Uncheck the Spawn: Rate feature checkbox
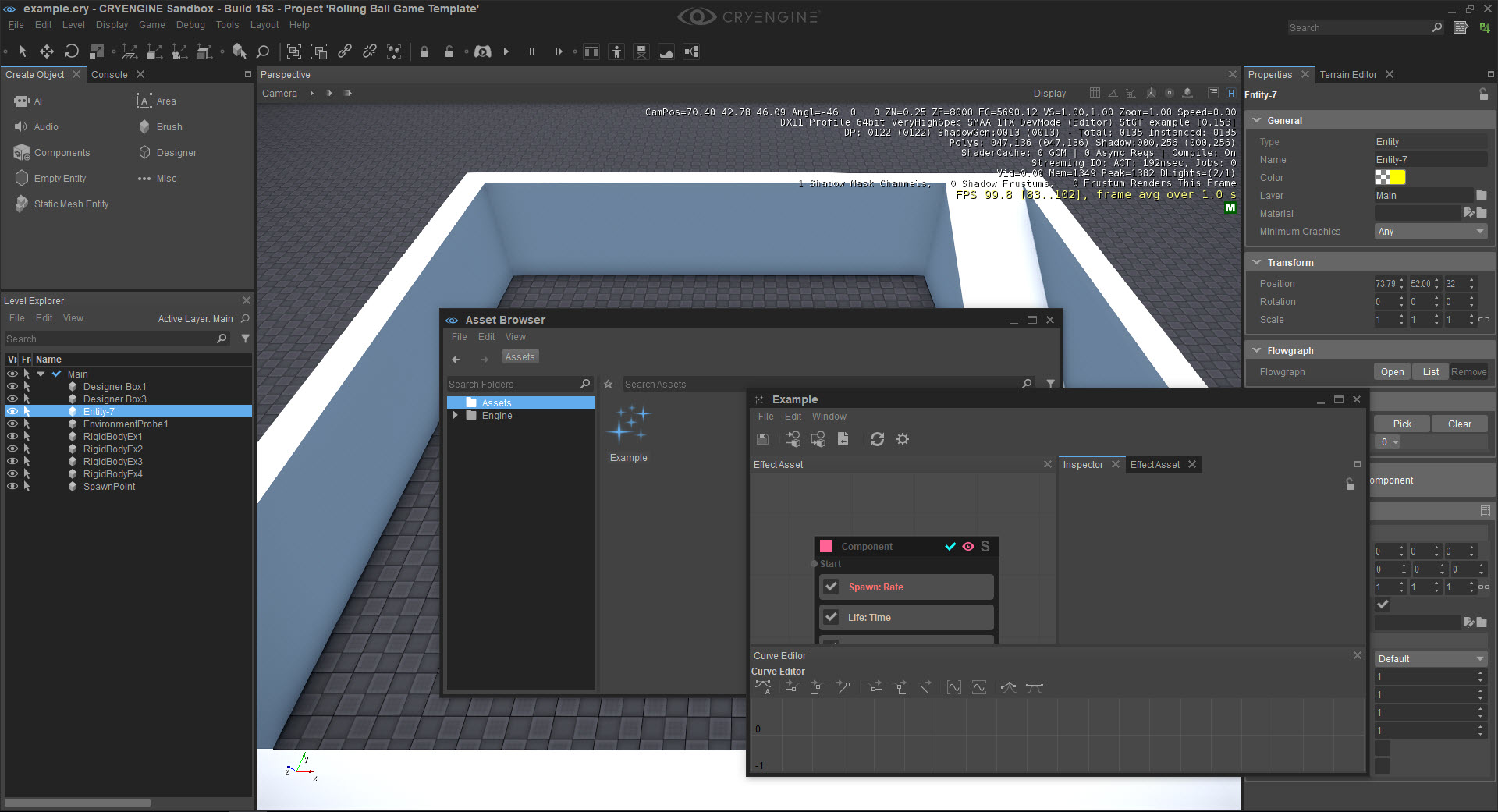Image resolution: width=1498 pixels, height=812 pixels. (831, 587)
